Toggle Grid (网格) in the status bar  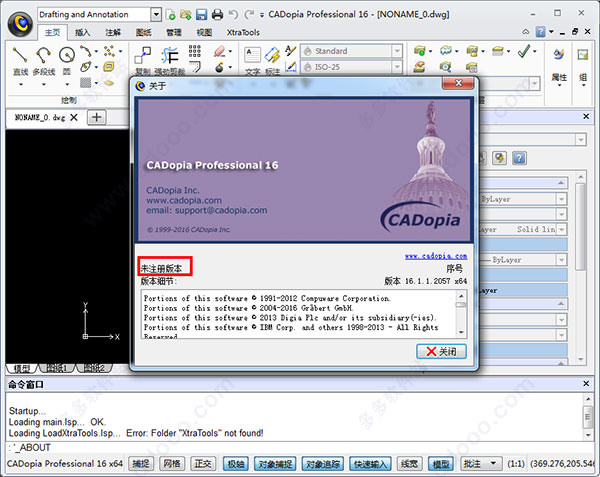pyautogui.click(x=172, y=464)
